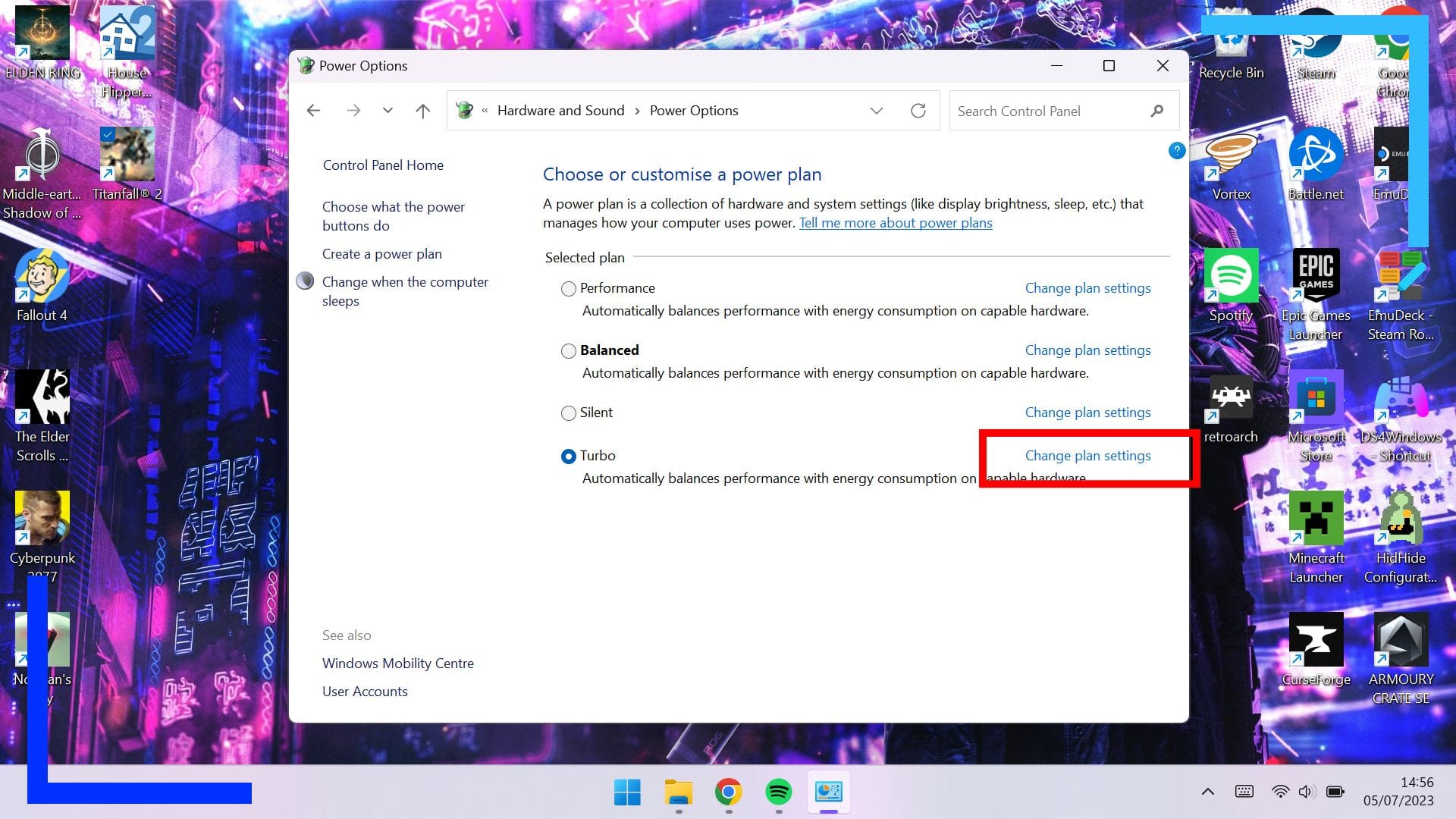Open Control Panel Home
1456x819 pixels.
[383, 165]
